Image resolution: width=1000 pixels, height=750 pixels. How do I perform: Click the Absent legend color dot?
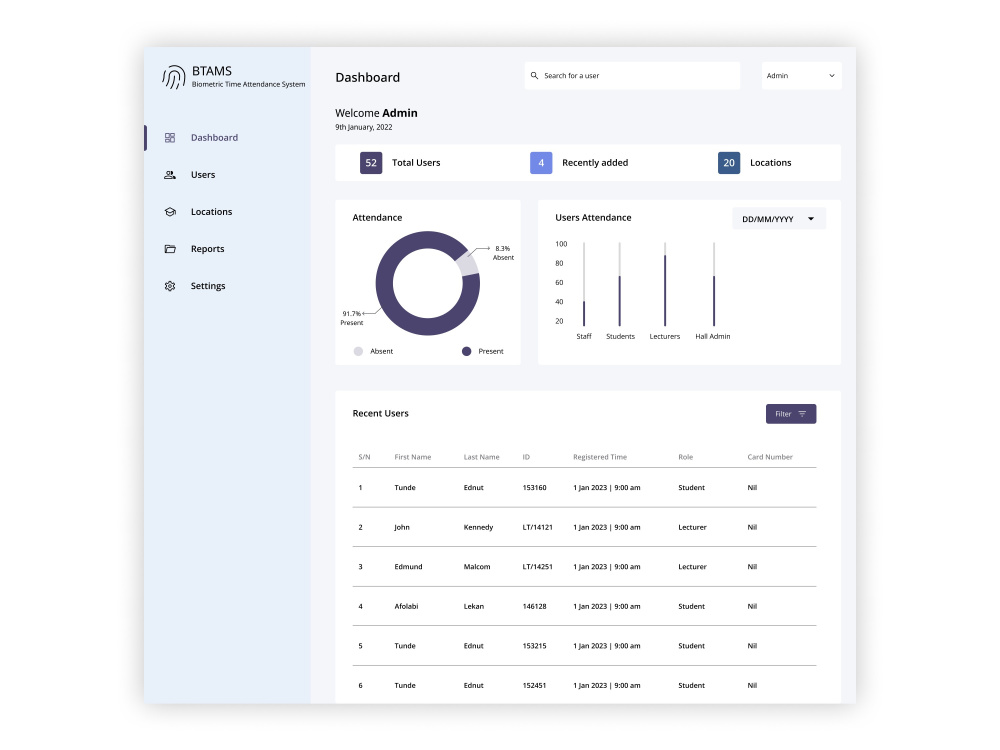[358, 351]
